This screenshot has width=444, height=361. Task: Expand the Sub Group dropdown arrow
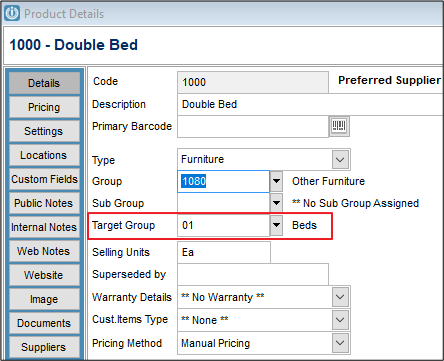[x=276, y=203]
